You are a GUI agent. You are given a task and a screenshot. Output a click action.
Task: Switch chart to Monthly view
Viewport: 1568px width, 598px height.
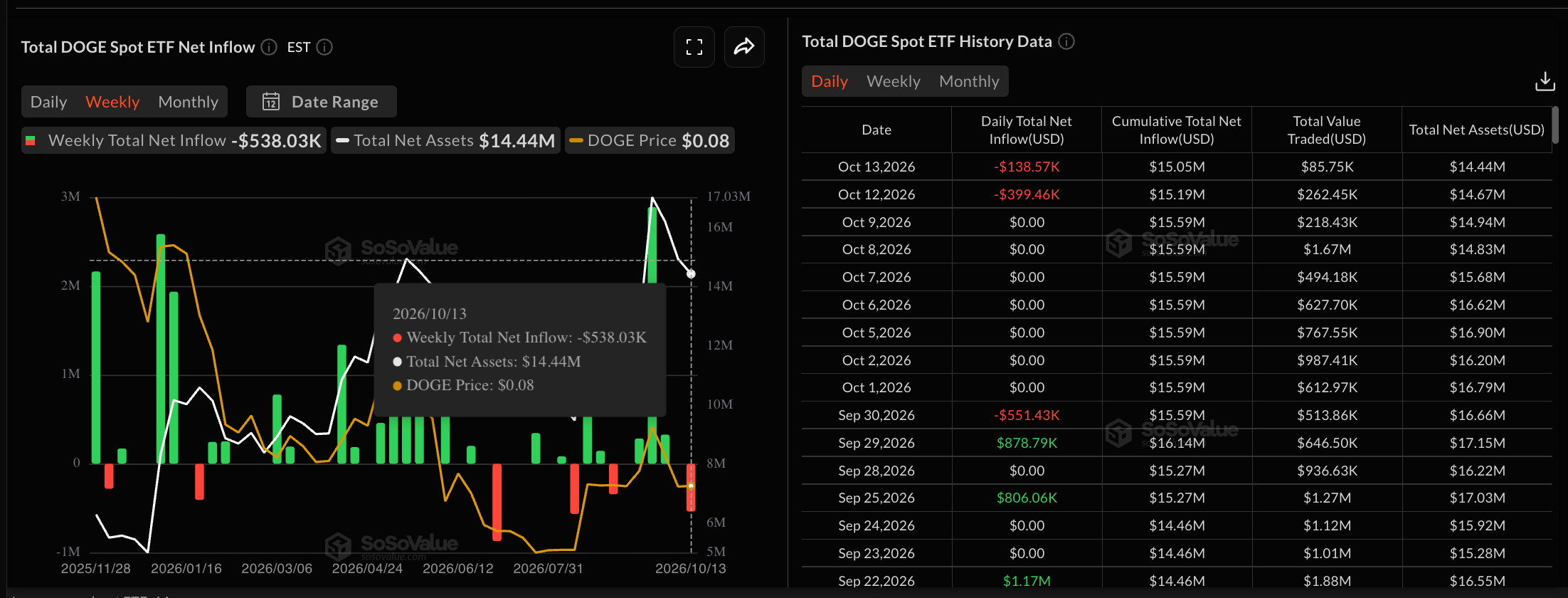pyautogui.click(x=189, y=102)
